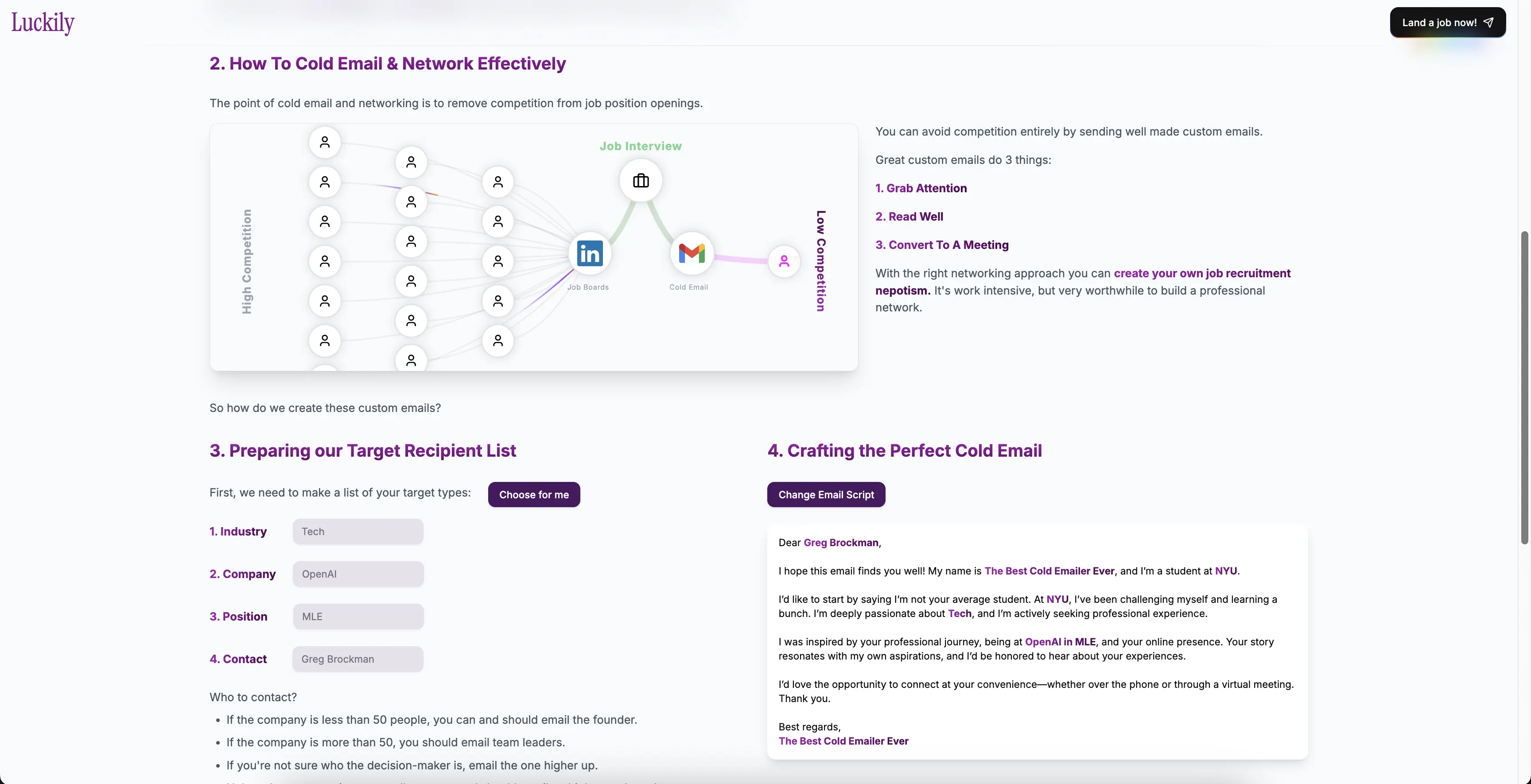Click the Company input field showing OpenAI
The width and height of the screenshot is (1531, 784).
[x=357, y=573]
